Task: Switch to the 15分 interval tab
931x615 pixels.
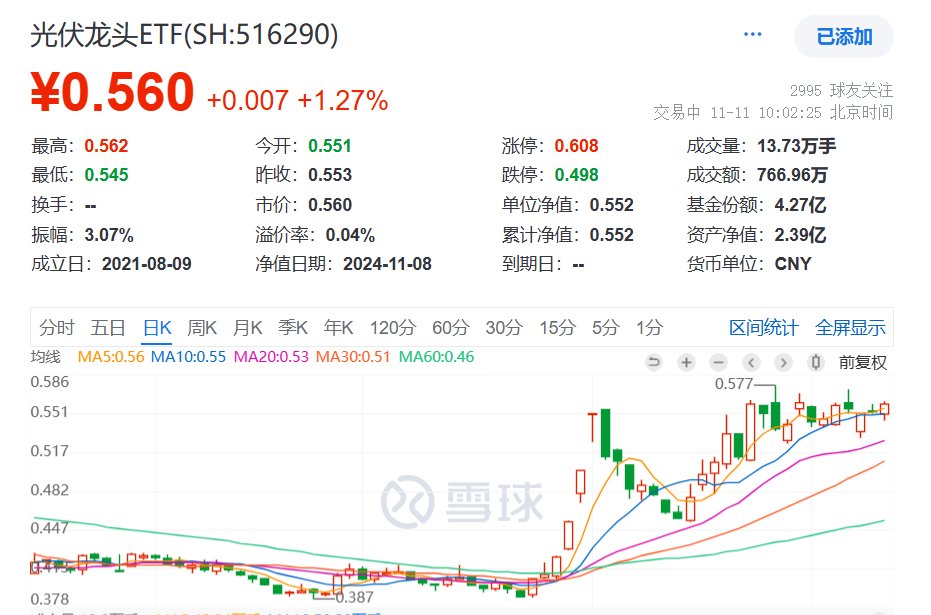Action: [558, 328]
